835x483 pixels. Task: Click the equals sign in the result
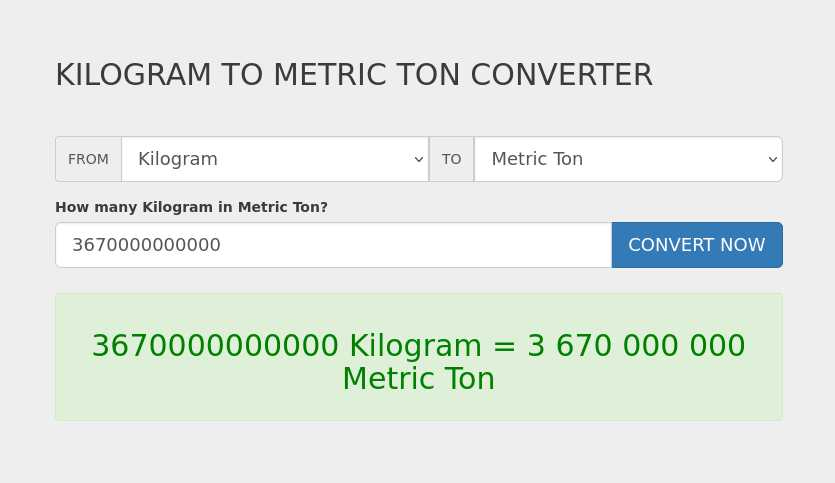coord(504,347)
